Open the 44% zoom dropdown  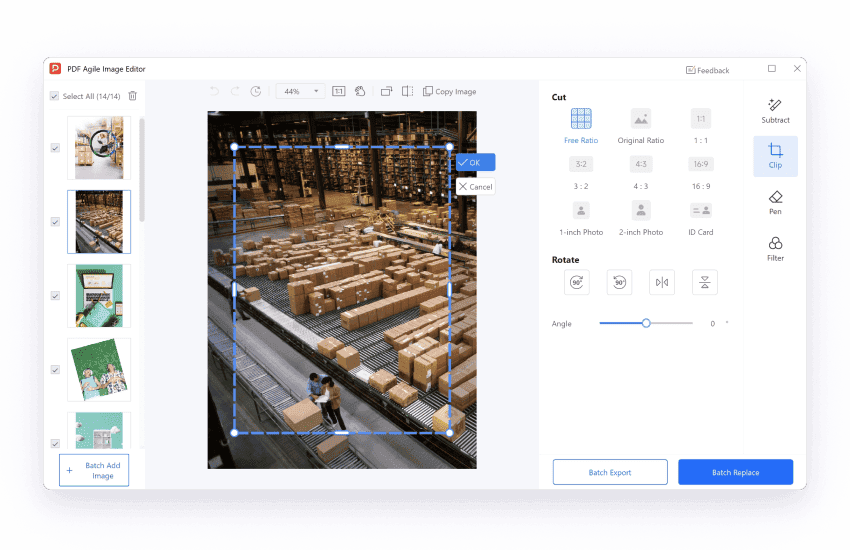click(x=300, y=91)
